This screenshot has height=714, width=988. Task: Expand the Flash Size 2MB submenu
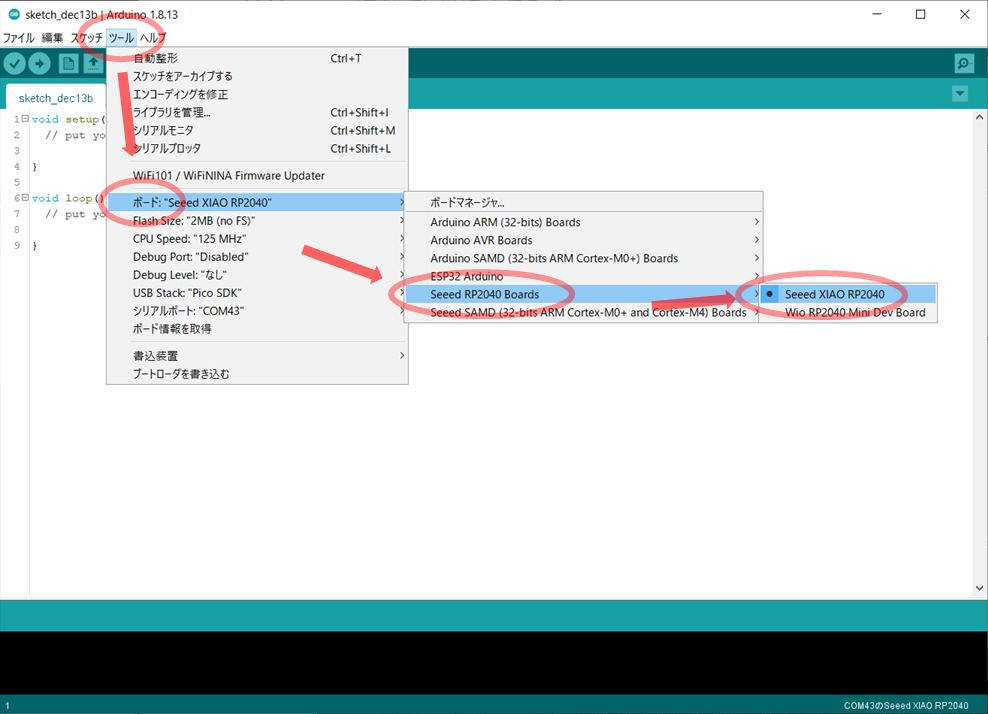(257, 221)
